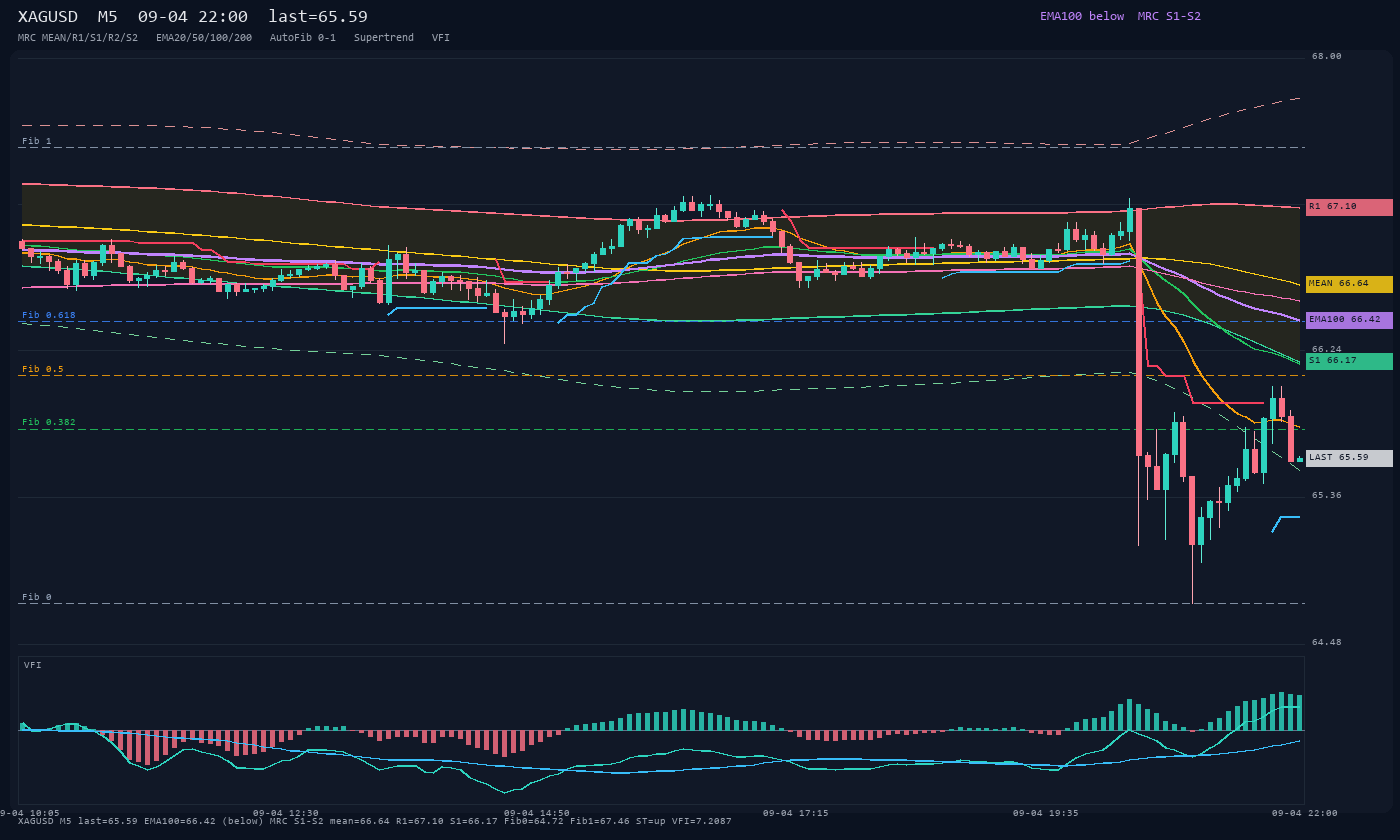1400x840 pixels.
Task: Click the M5 timeframe label
Action: pos(108,17)
